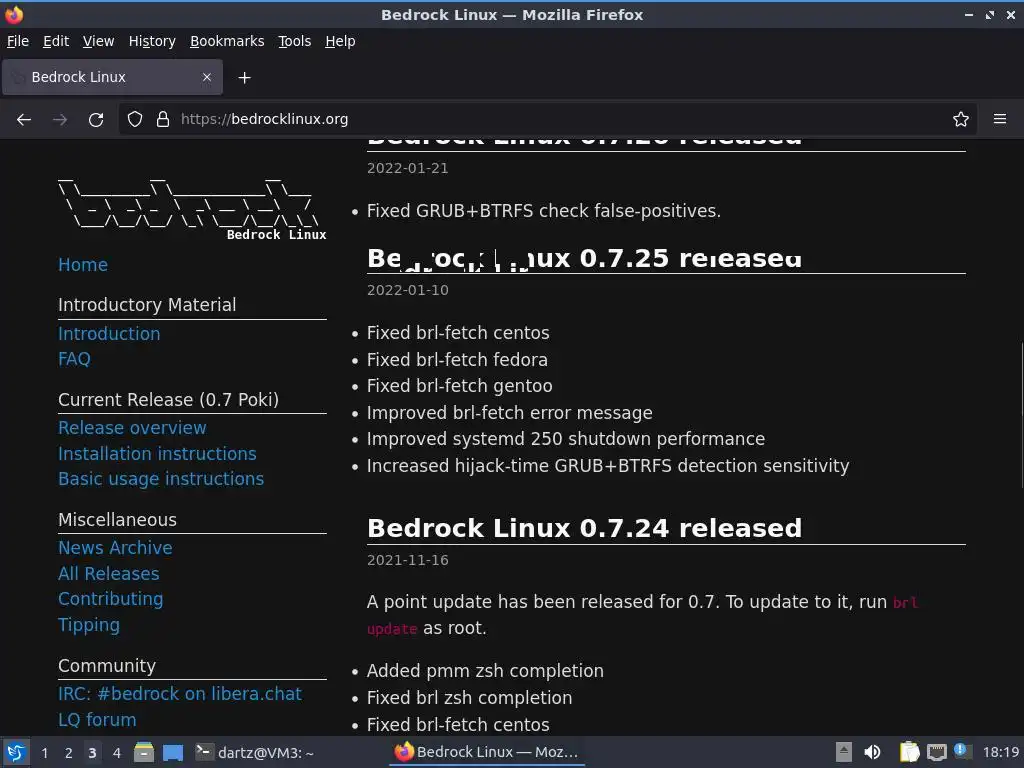Viewport: 1024px width, 768px height.
Task: Click the page vertical scrollbar thumb
Action: [1021, 414]
